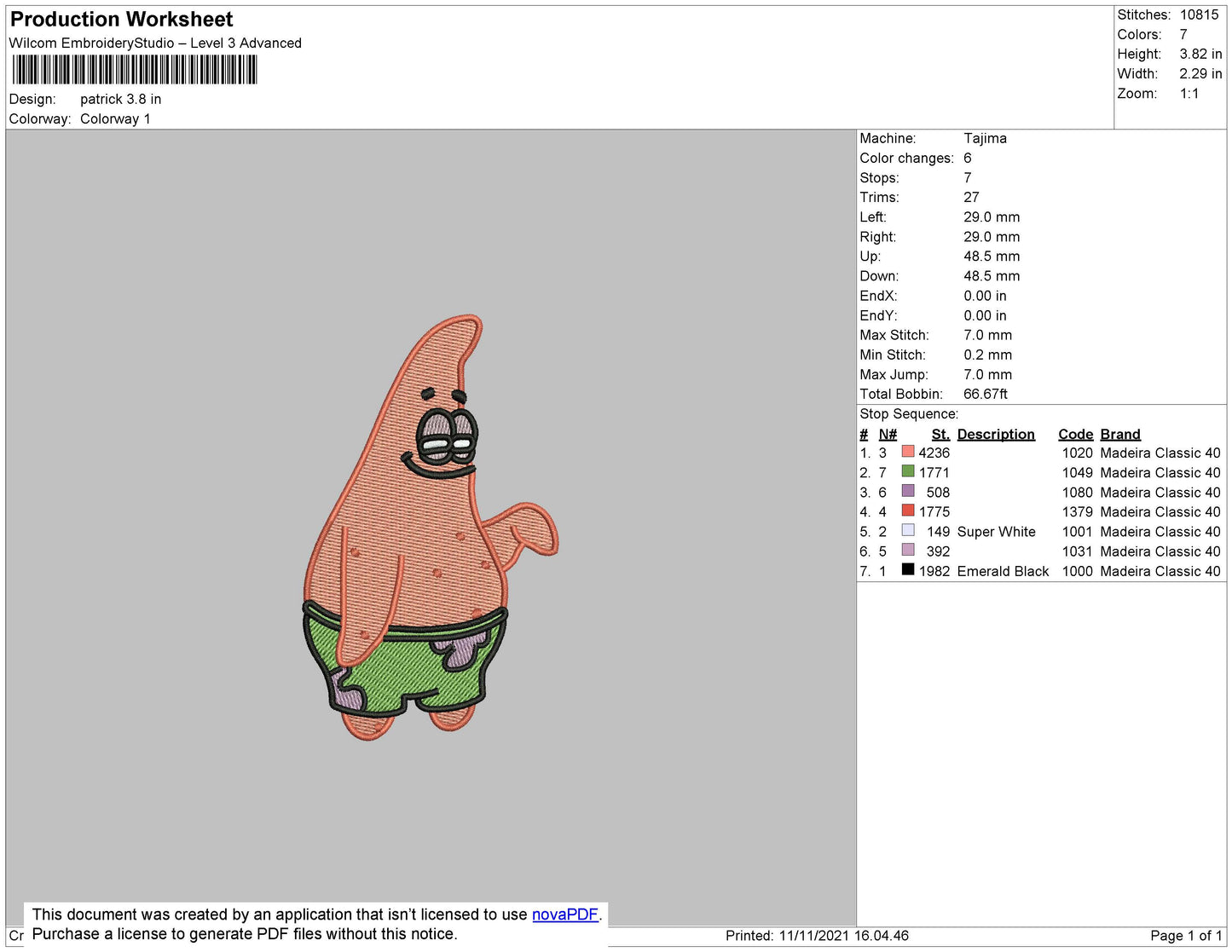Image resolution: width=1232 pixels, height=952 pixels.
Task: Click the Emerald Black color swatch
Action: click(908, 569)
